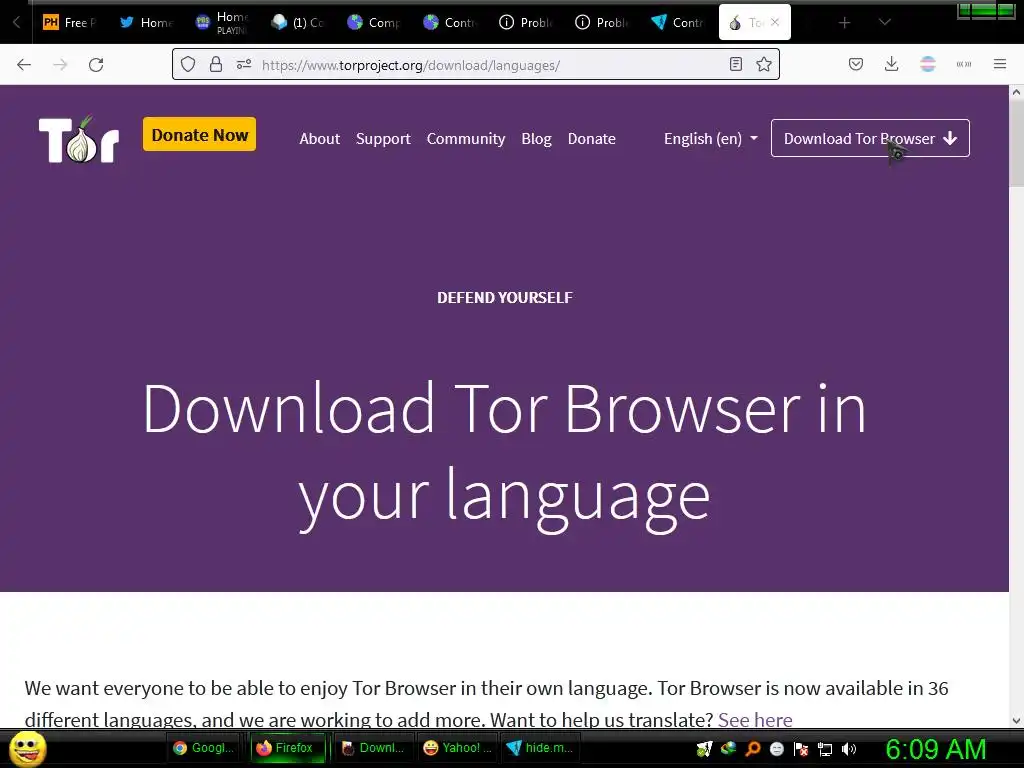Click the DEFEND YOURSELF heading text
The image size is (1024, 768).
point(505,298)
